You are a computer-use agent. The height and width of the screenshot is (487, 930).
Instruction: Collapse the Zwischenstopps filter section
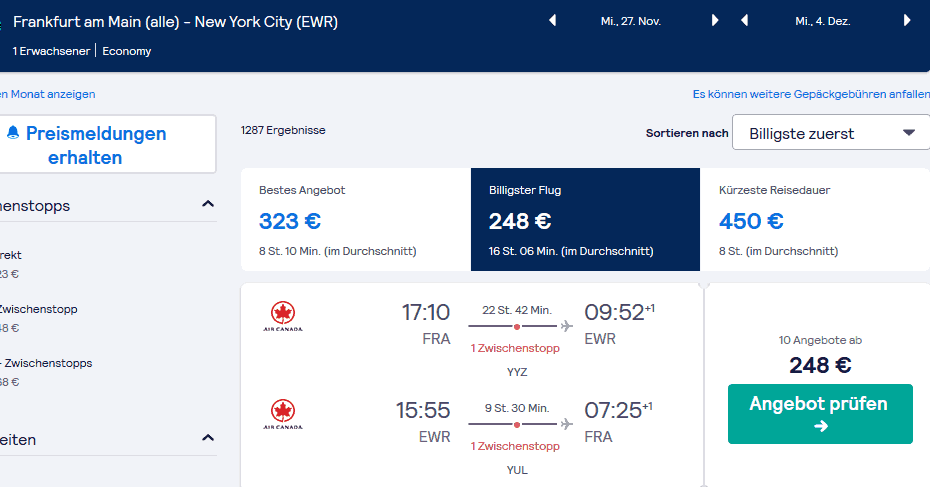pos(208,204)
